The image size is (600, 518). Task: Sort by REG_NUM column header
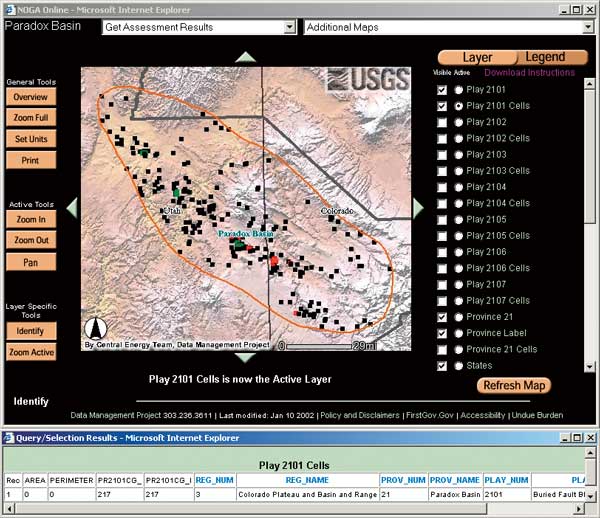click(x=214, y=480)
